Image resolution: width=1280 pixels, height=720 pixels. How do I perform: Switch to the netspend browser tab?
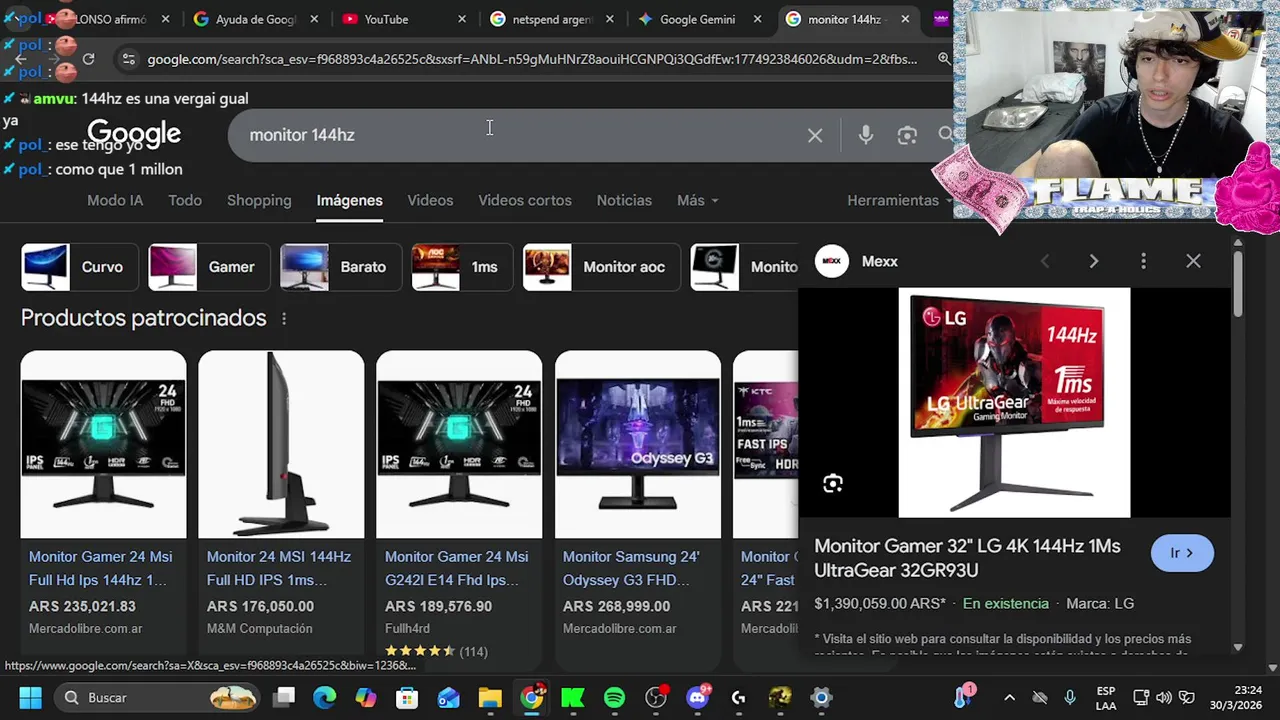pos(552,19)
